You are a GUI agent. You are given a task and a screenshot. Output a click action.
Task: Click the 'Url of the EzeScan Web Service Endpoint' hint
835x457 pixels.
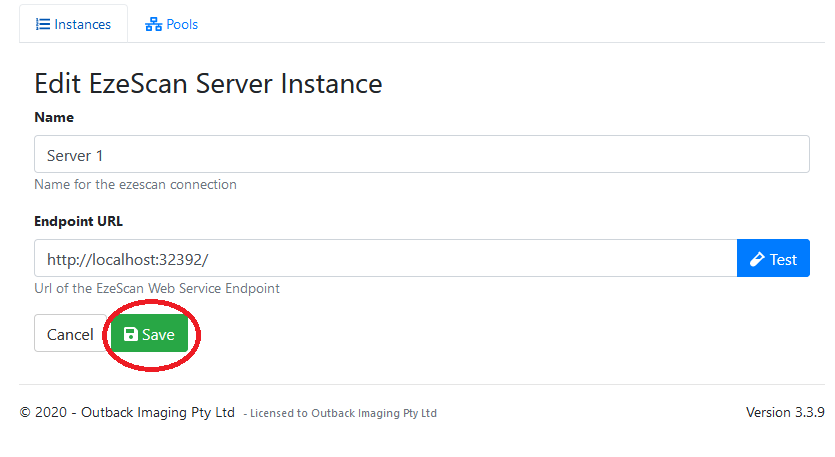(x=157, y=289)
